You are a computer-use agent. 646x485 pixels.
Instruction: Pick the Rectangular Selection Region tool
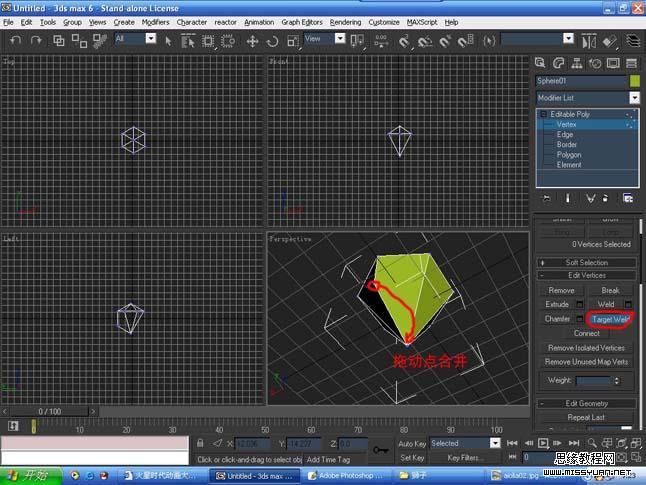(208, 41)
